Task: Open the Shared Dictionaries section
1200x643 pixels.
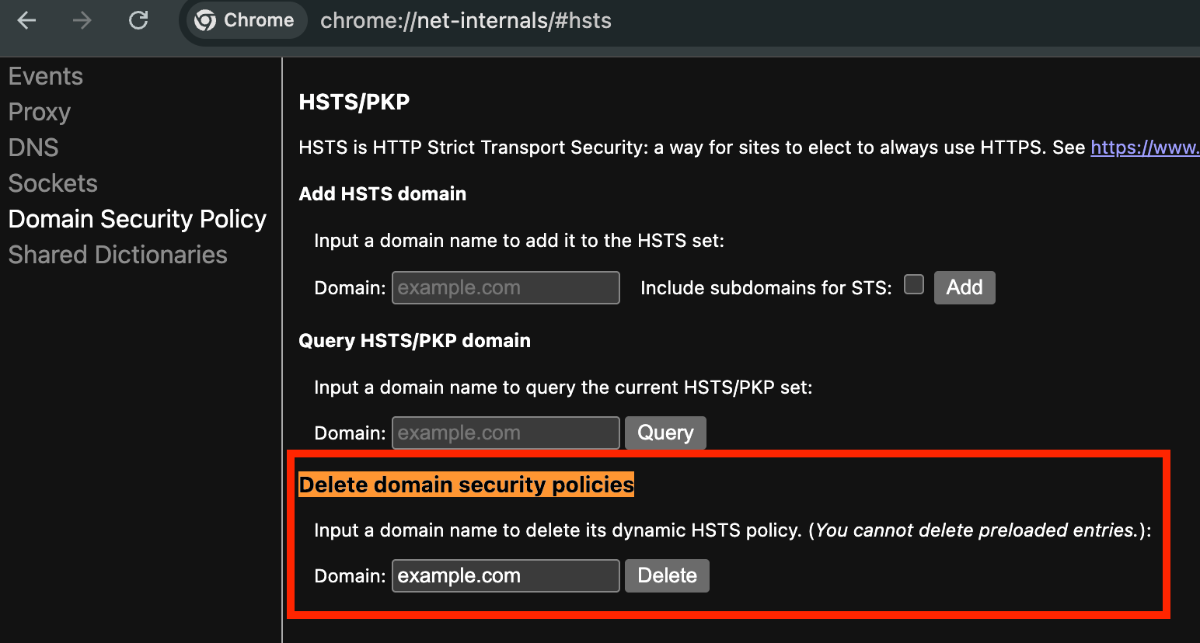Action: click(117, 254)
